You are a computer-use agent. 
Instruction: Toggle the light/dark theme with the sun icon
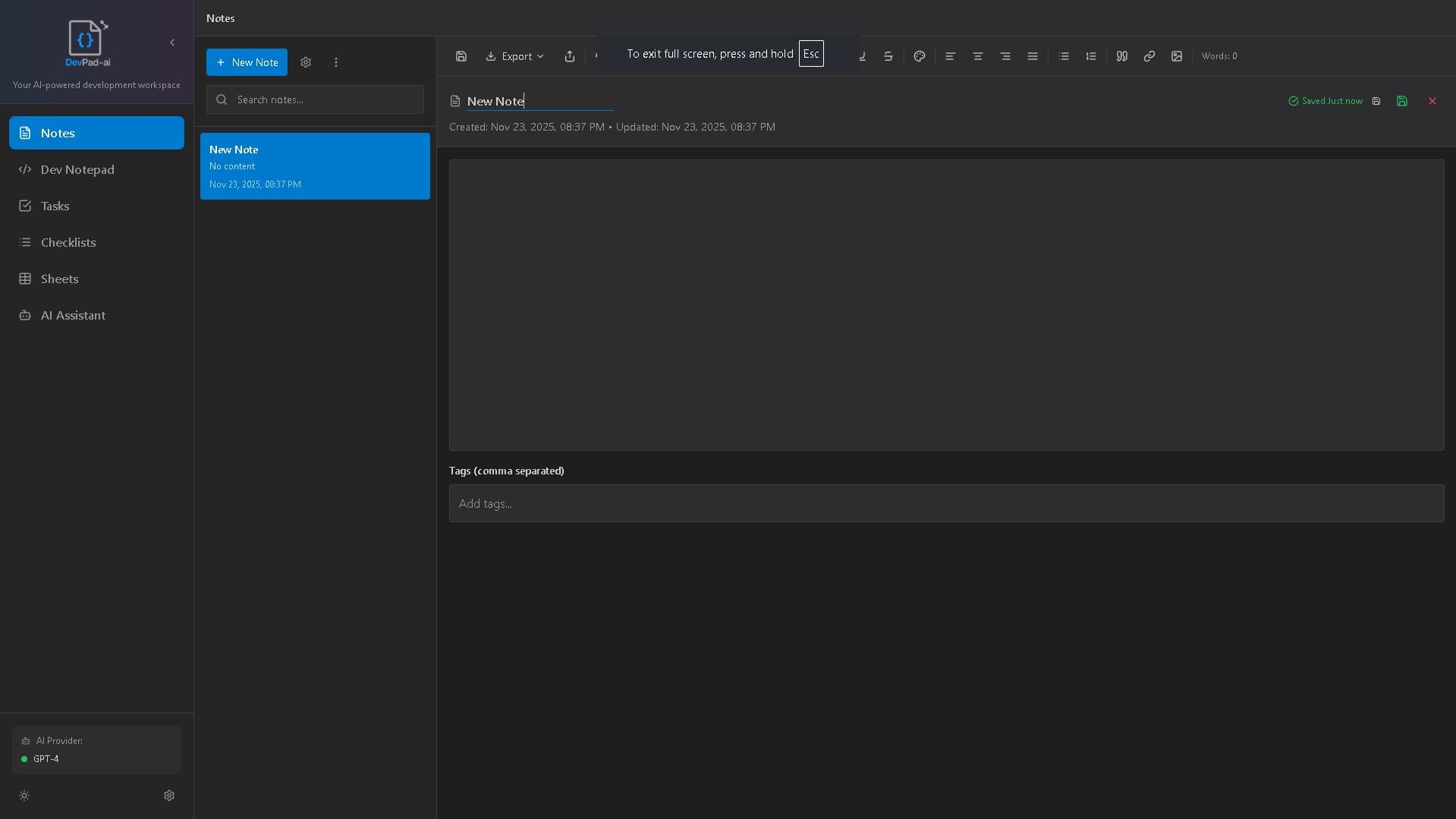(x=24, y=795)
